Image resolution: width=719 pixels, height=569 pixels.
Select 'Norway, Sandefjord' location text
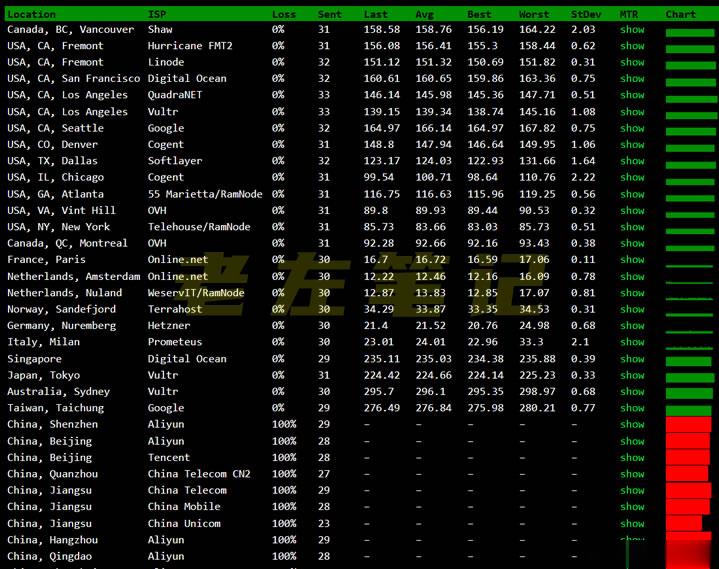click(61, 309)
